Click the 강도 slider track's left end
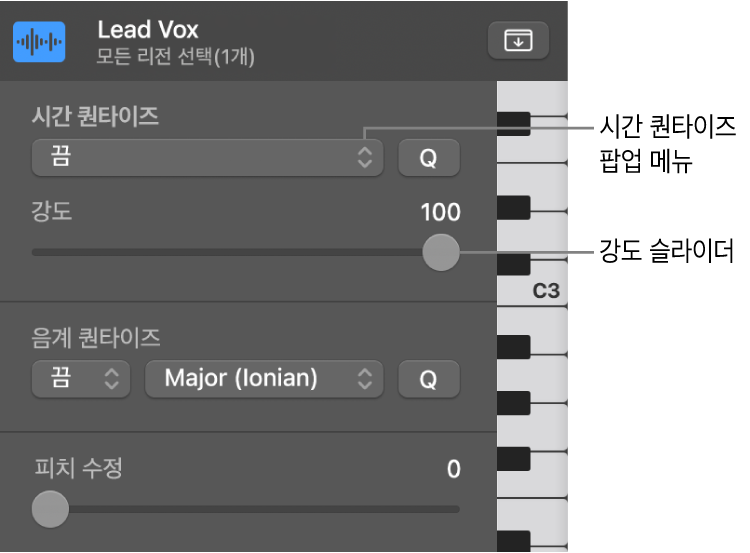Screen dimensions: 750x553 click(x=36, y=253)
